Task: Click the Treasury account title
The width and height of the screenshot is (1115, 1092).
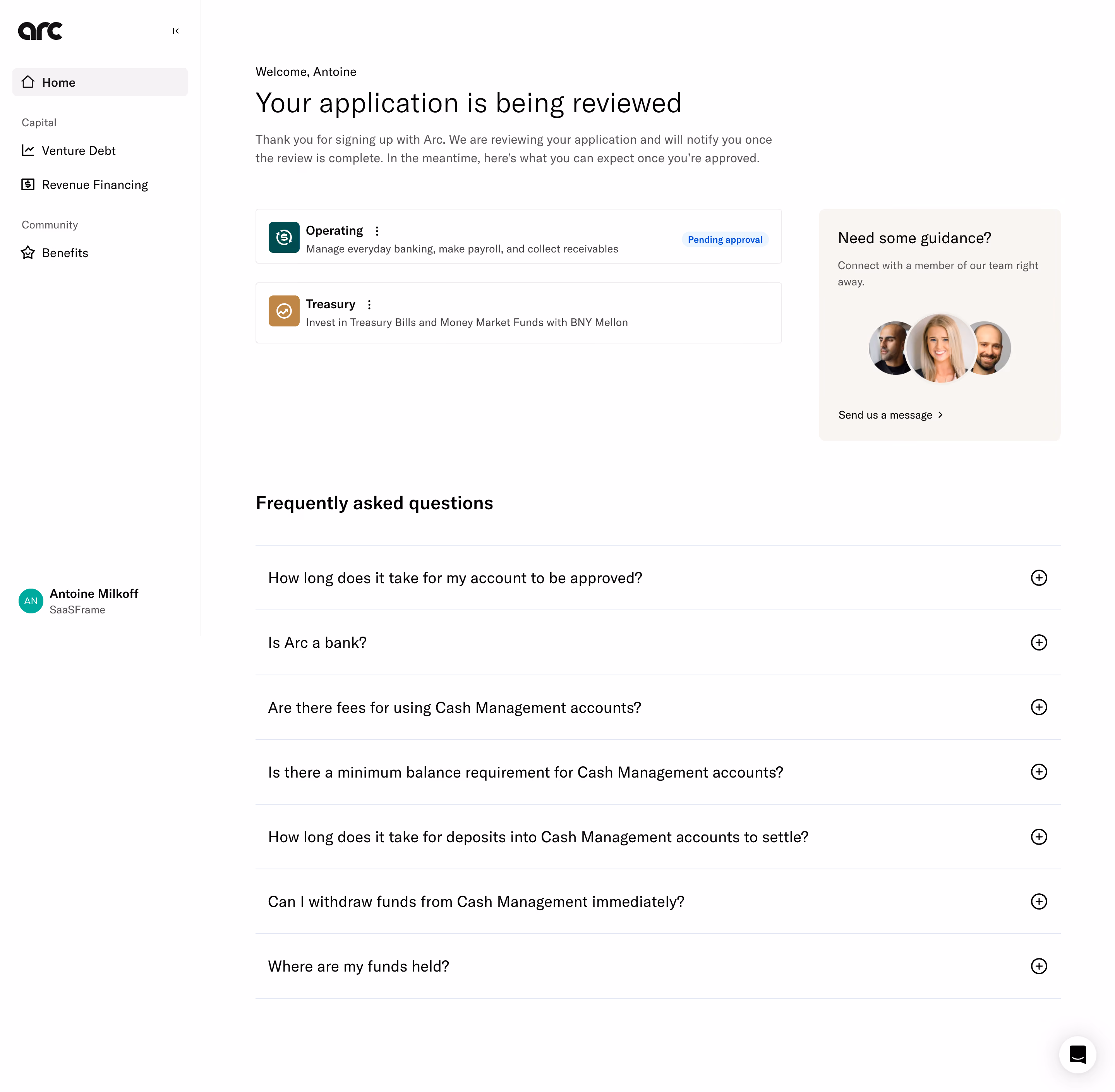Action: [330, 304]
